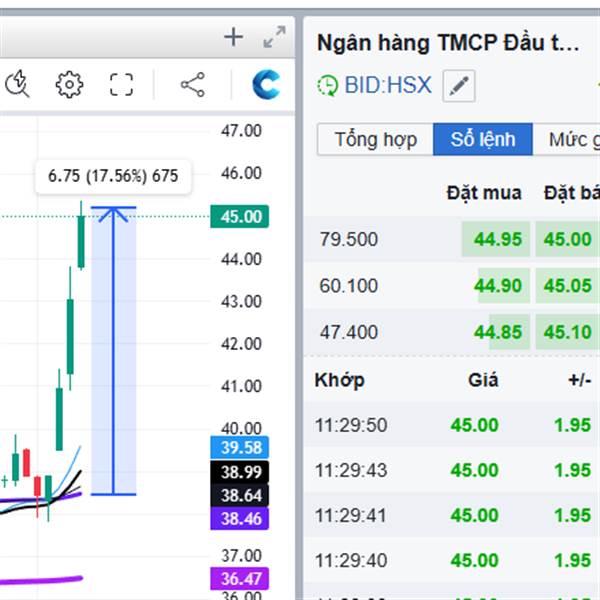Image resolution: width=600 pixels, height=600 pixels.
Task: Toggle fullscreen mode bracket icon
Action: pos(121,84)
